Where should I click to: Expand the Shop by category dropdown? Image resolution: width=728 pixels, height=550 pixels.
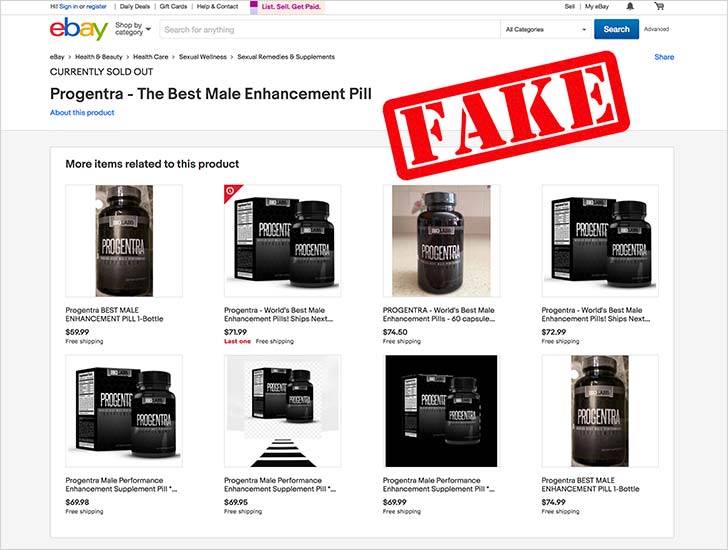click(x=133, y=29)
